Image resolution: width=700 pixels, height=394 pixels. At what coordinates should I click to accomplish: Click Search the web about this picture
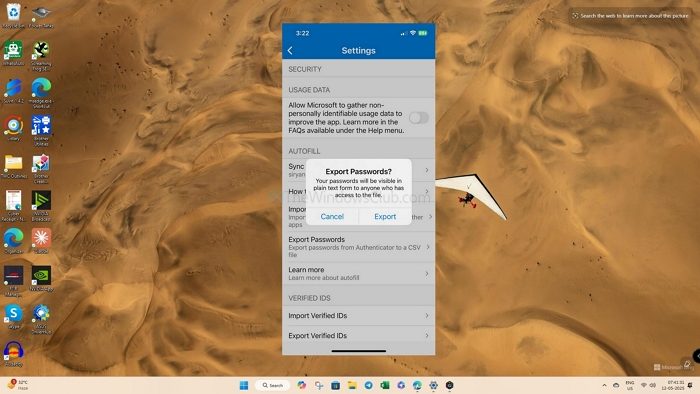coord(630,16)
